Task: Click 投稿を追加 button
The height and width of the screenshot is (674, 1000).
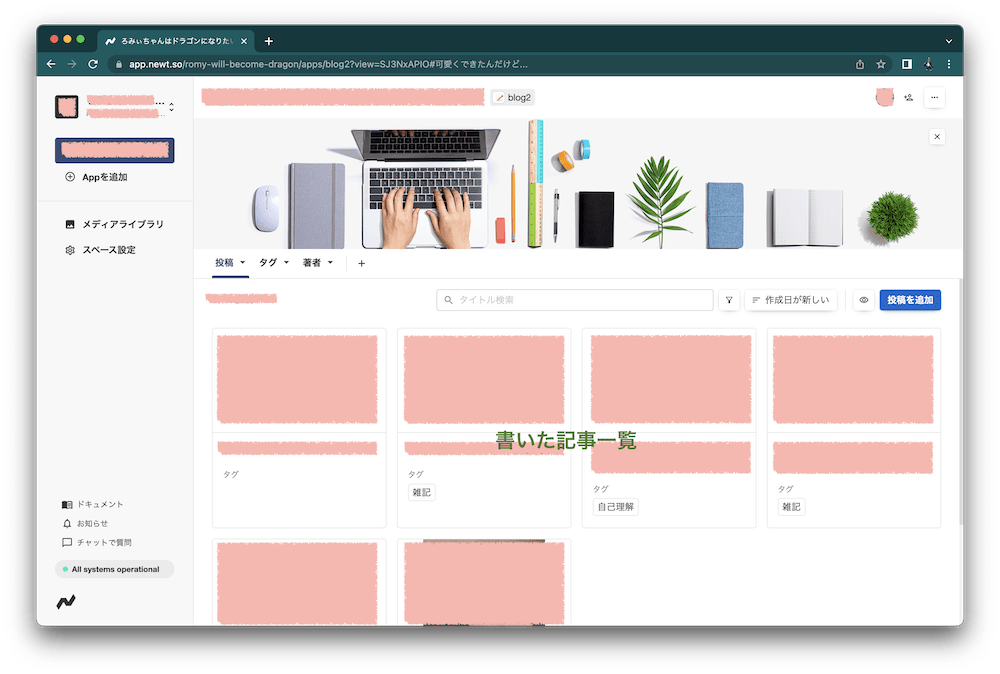Action: click(x=910, y=300)
